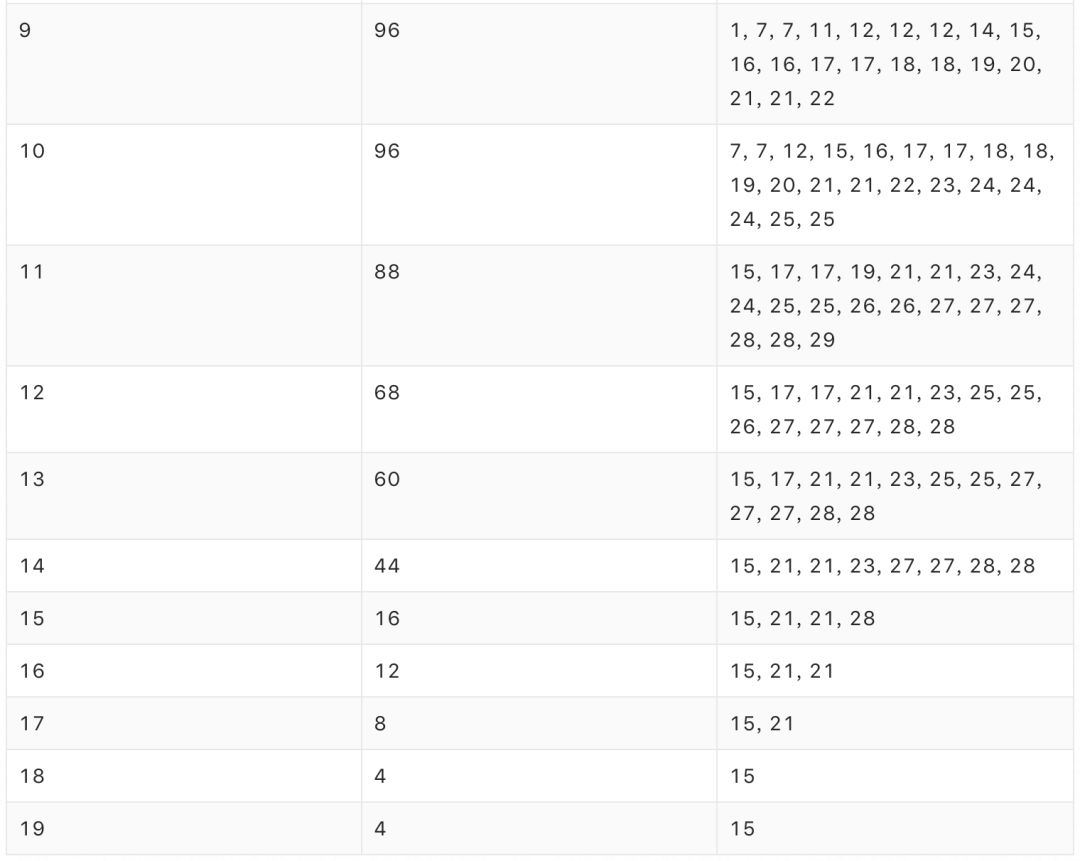Click the cell showing value 44

click(x=386, y=566)
